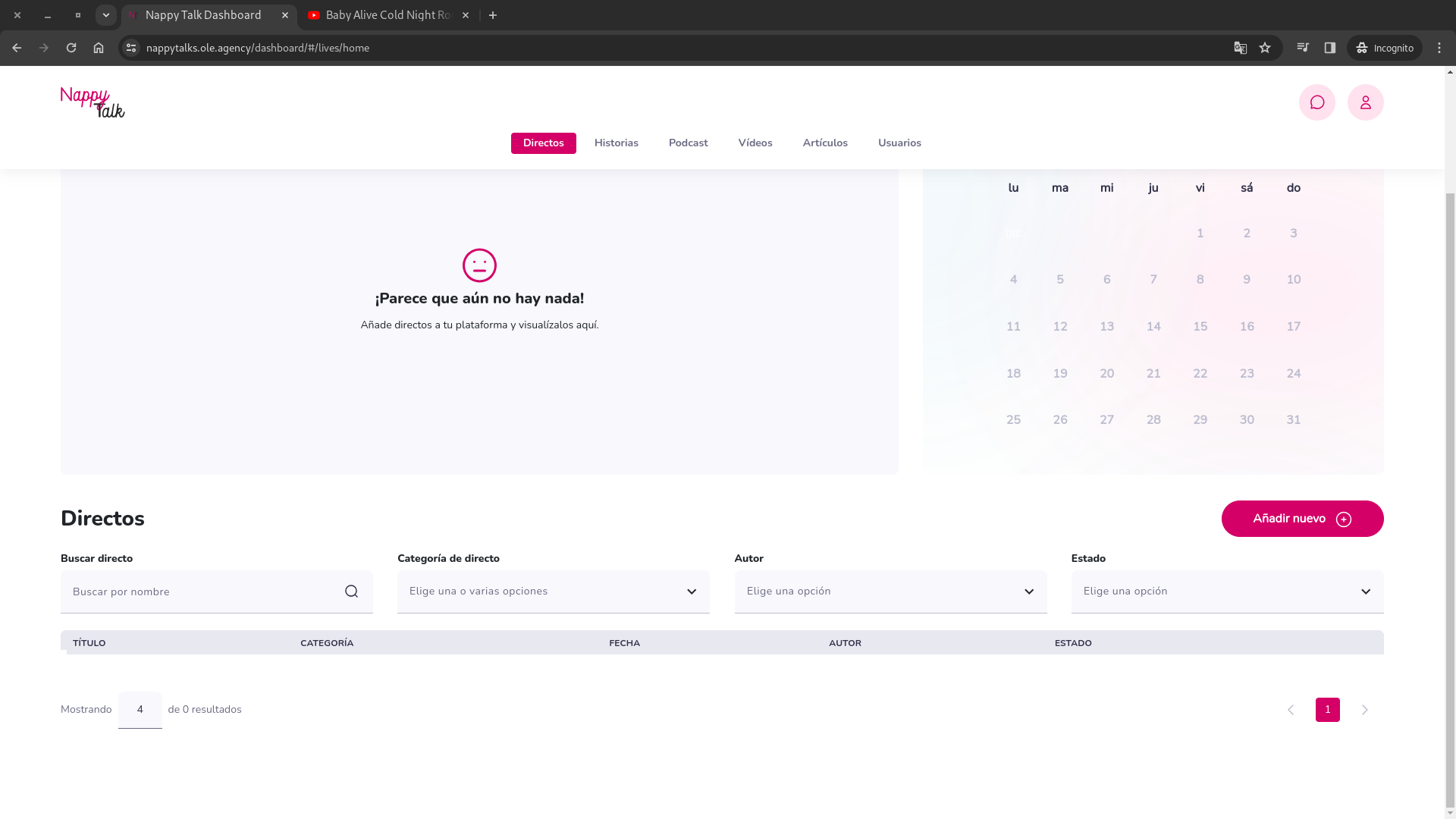Image resolution: width=1456 pixels, height=819 pixels.
Task: Click the Nappy Talk logo
Action: pos(93,102)
